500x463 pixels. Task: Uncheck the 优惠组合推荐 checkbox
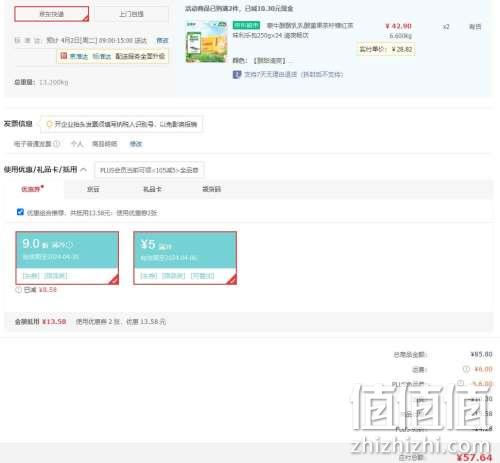coord(20,212)
